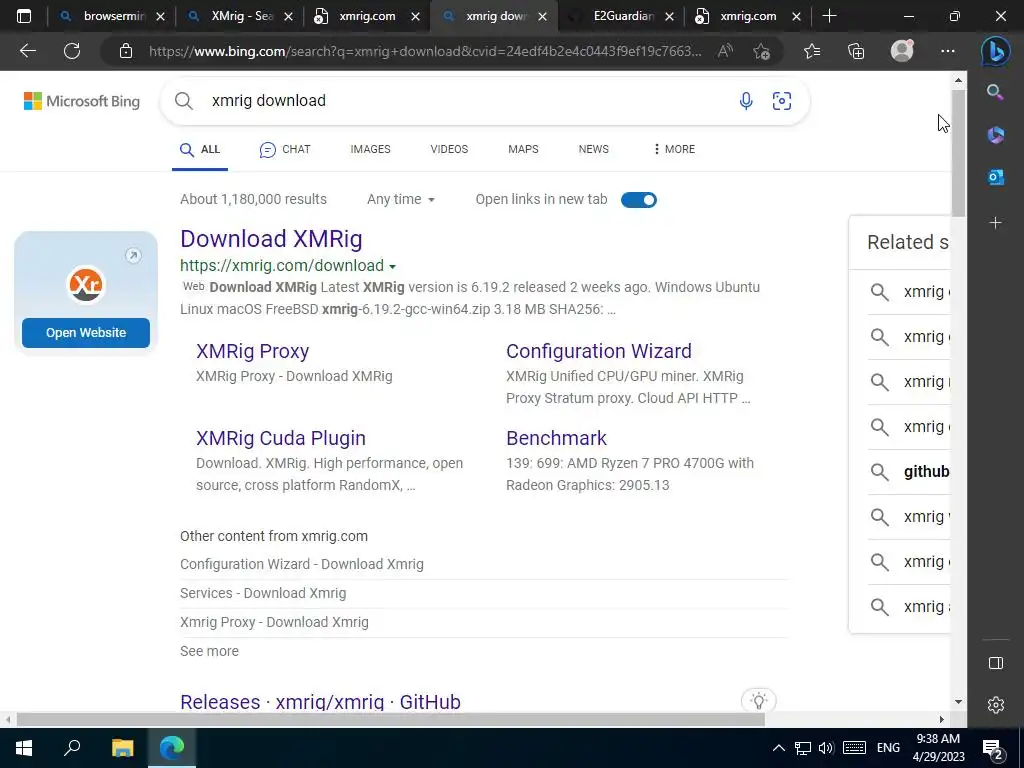The width and height of the screenshot is (1024, 768).
Task: Click the search magnifier in Bing box
Action: (184, 101)
